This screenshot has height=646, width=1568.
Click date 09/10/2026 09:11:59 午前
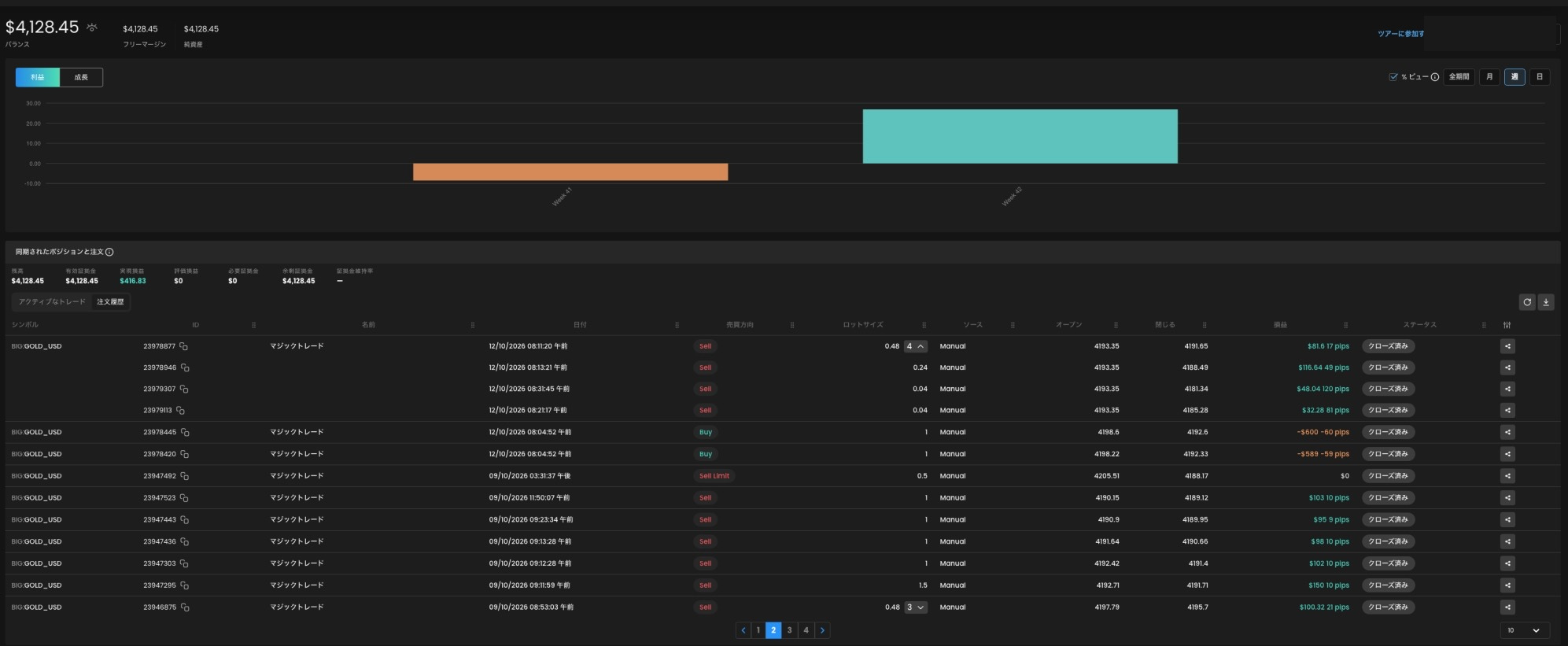pos(529,585)
